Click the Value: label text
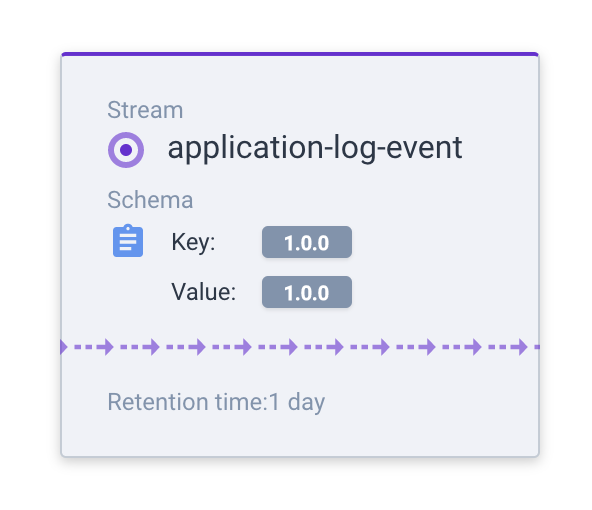This screenshot has width=592, height=510. (204, 292)
